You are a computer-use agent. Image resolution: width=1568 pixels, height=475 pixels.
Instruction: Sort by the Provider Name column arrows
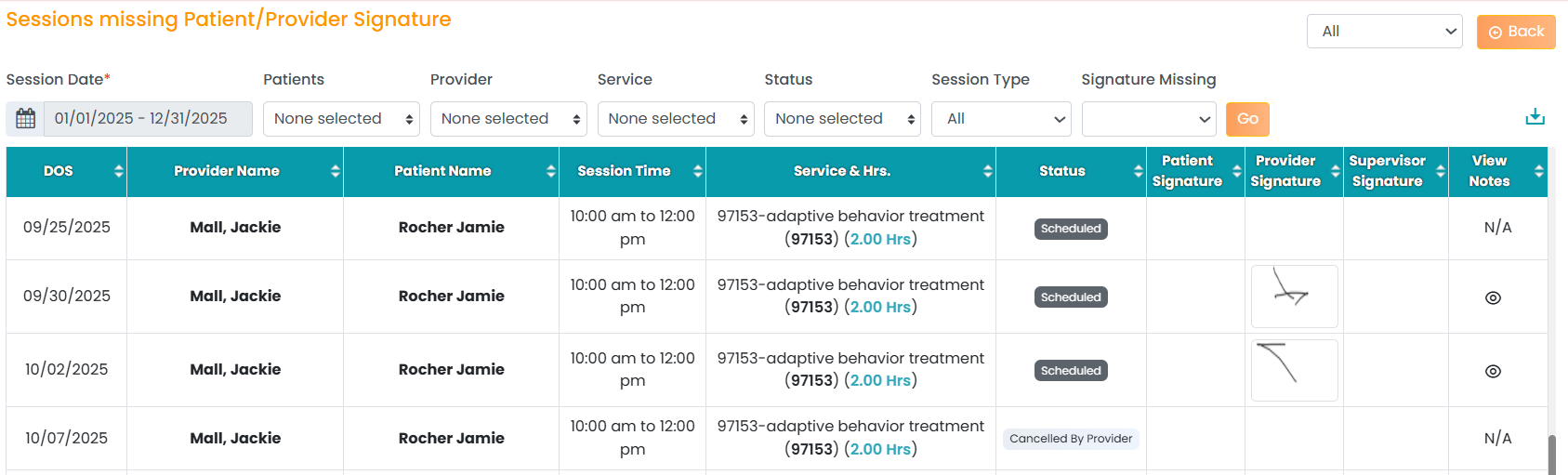tap(335, 171)
